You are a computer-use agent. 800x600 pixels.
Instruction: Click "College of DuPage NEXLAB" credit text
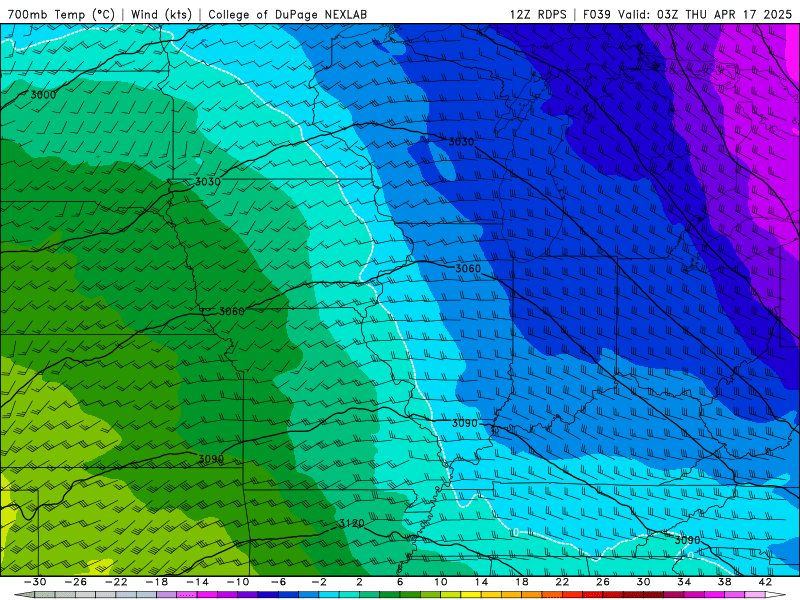tap(287, 14)
